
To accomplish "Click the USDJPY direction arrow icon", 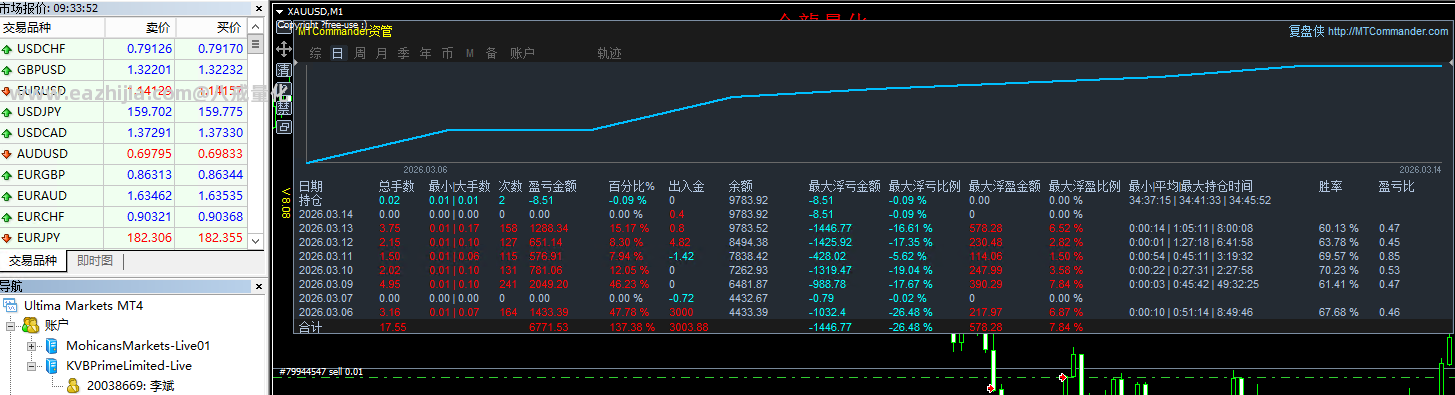I will pos(8,112).
